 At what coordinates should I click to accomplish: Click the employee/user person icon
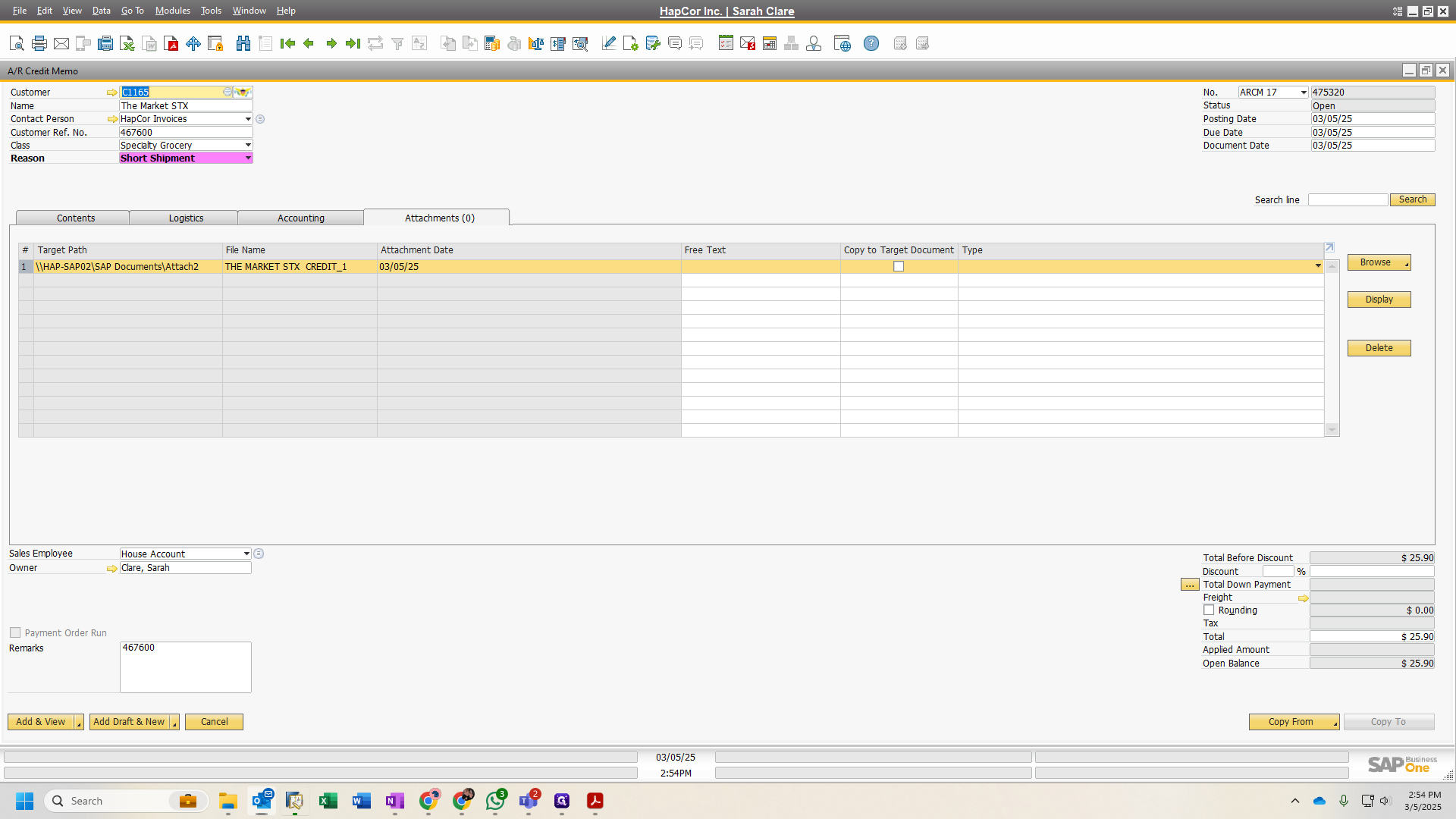point(814,43)
